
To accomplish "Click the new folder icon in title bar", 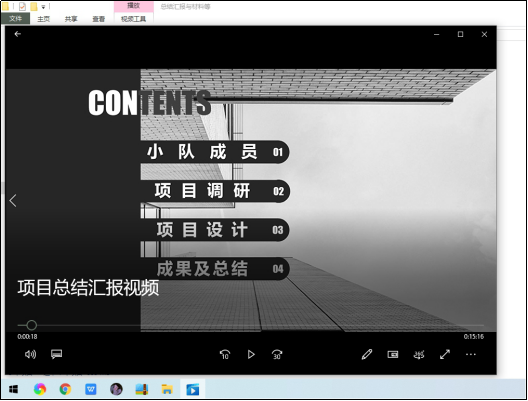I will click(x=33, y=6).
